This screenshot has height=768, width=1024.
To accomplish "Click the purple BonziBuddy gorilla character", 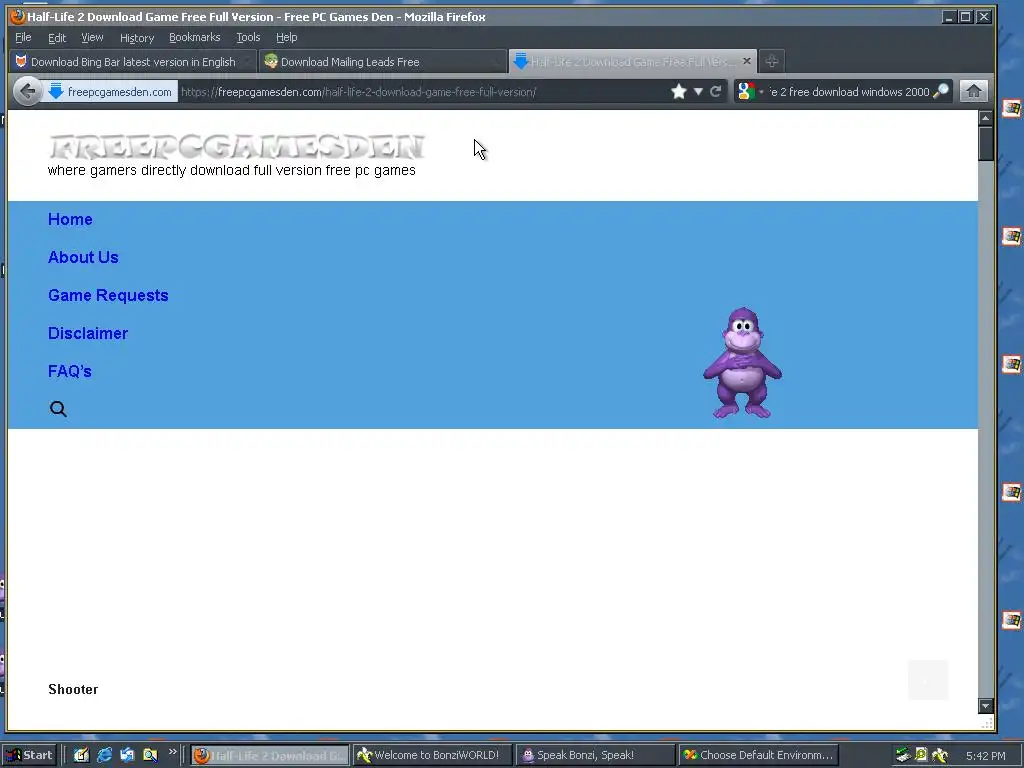I will (x=743, y=362).
